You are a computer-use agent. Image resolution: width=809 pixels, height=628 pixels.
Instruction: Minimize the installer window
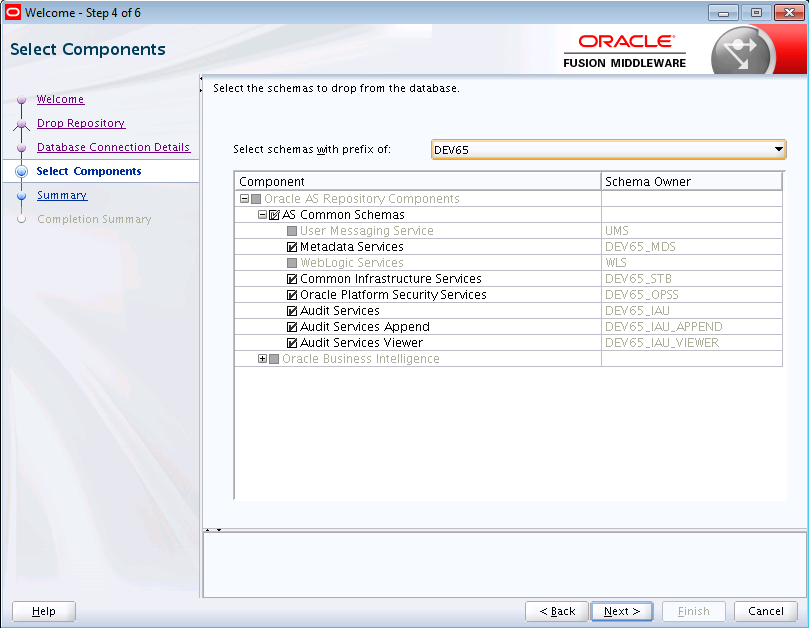tap(723, 12)
